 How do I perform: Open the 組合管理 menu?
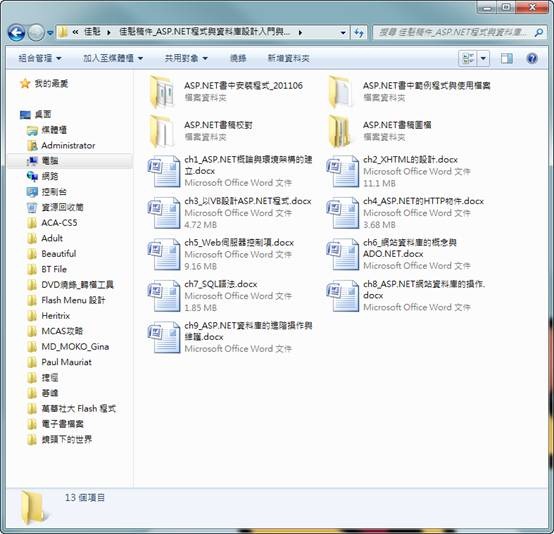pos(40,58)
